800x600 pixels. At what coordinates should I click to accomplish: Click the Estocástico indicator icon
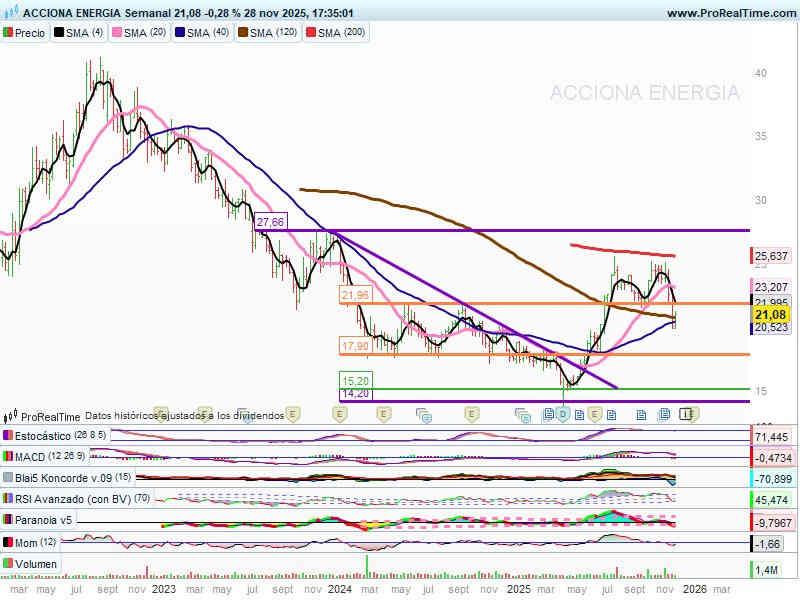tap(9, 437)
